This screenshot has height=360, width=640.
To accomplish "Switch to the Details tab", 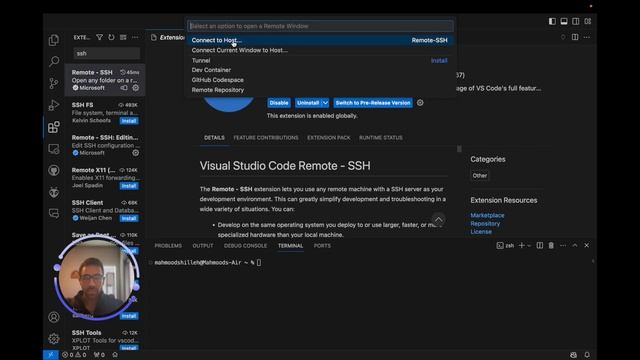I will coord(214,138).
